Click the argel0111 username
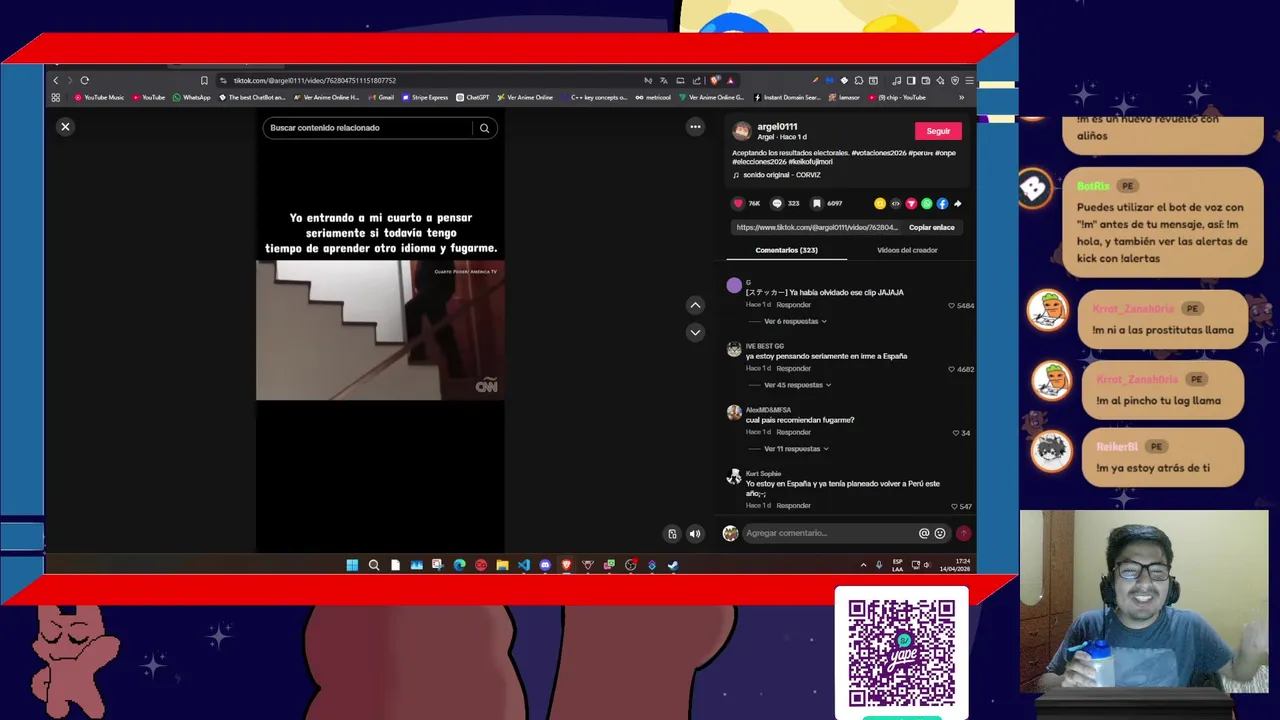 [x=777, y=127]
